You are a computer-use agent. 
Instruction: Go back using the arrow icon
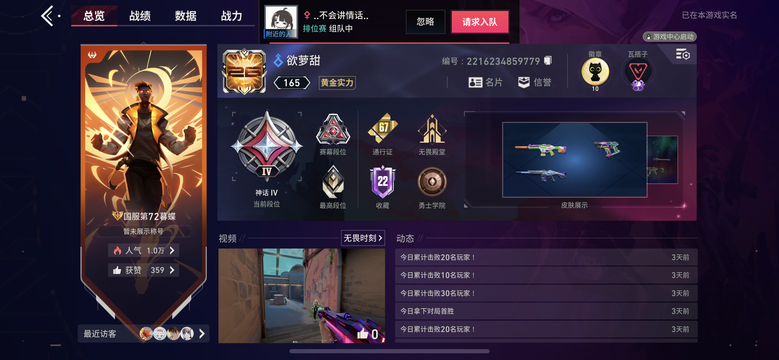(48, 16)
